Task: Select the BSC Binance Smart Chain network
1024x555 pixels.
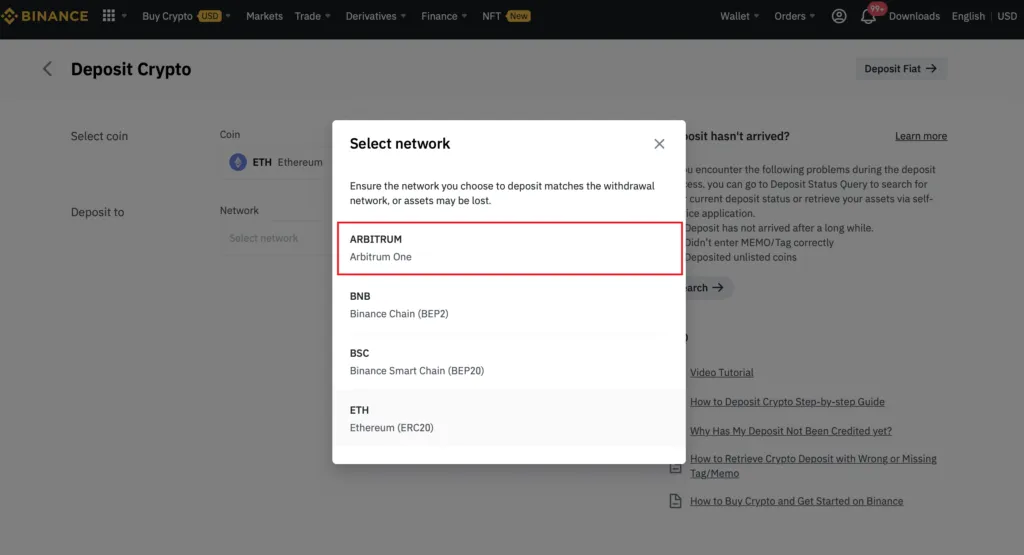Action: 509,362
